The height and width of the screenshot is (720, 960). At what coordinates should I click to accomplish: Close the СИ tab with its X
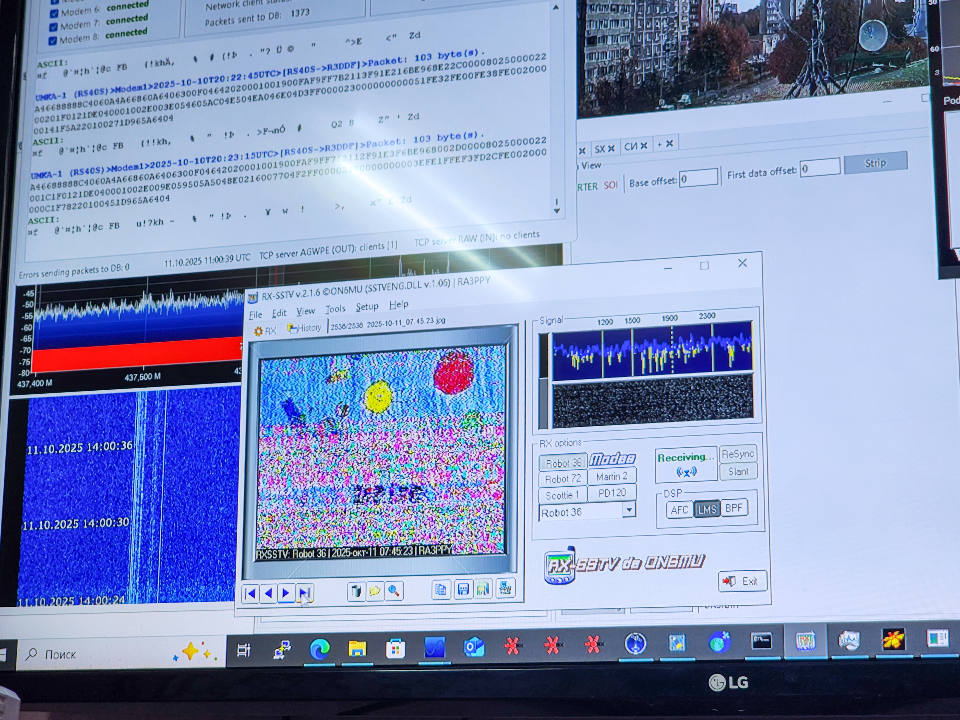644,146
